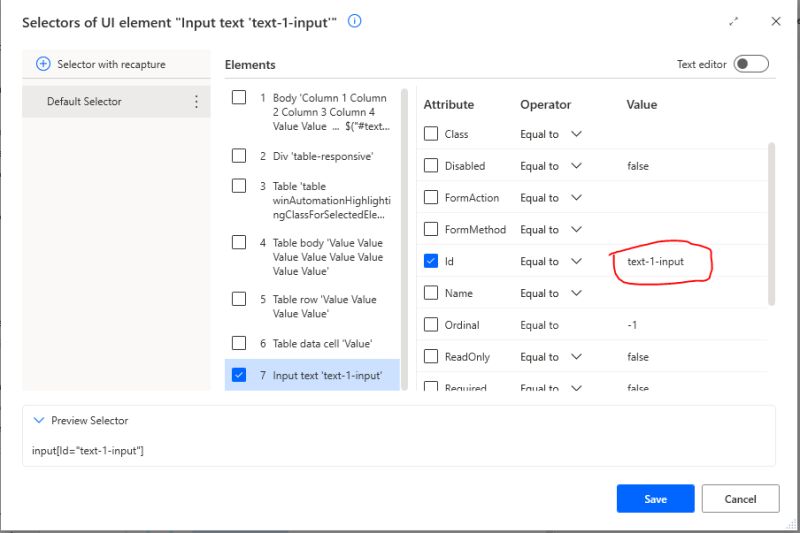Click the plus icon for Selector with recapture
800x533 pixels.
click(x=43, y=64)
